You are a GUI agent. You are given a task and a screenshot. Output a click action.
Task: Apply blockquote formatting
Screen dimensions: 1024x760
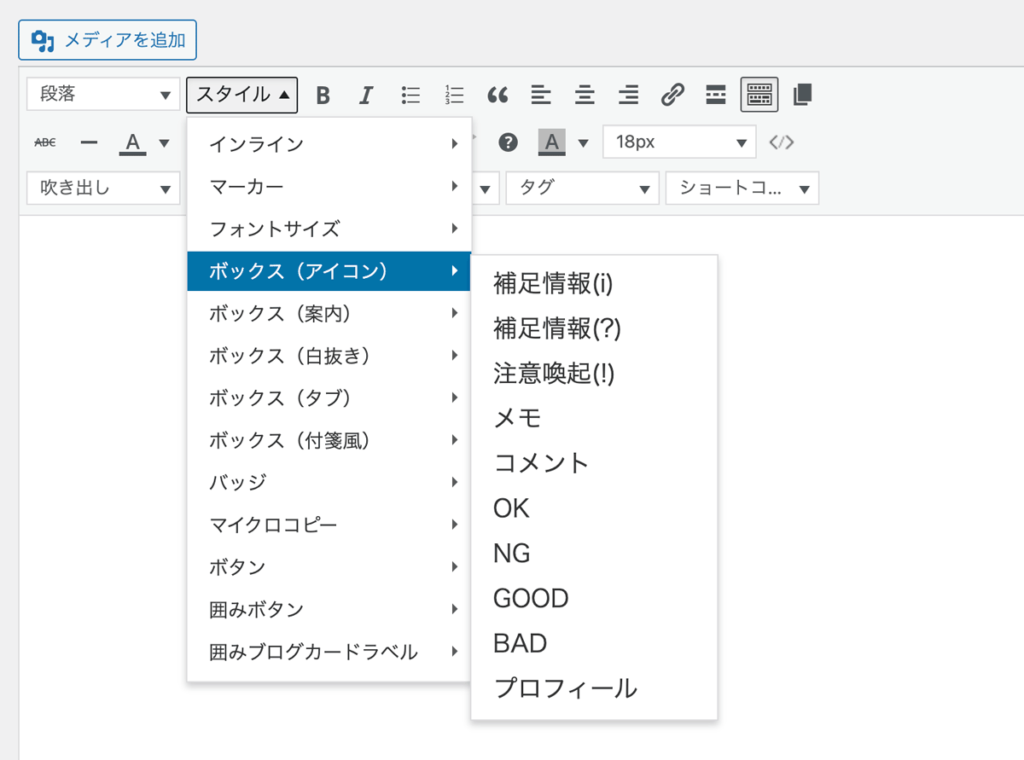tap(498, 95)
